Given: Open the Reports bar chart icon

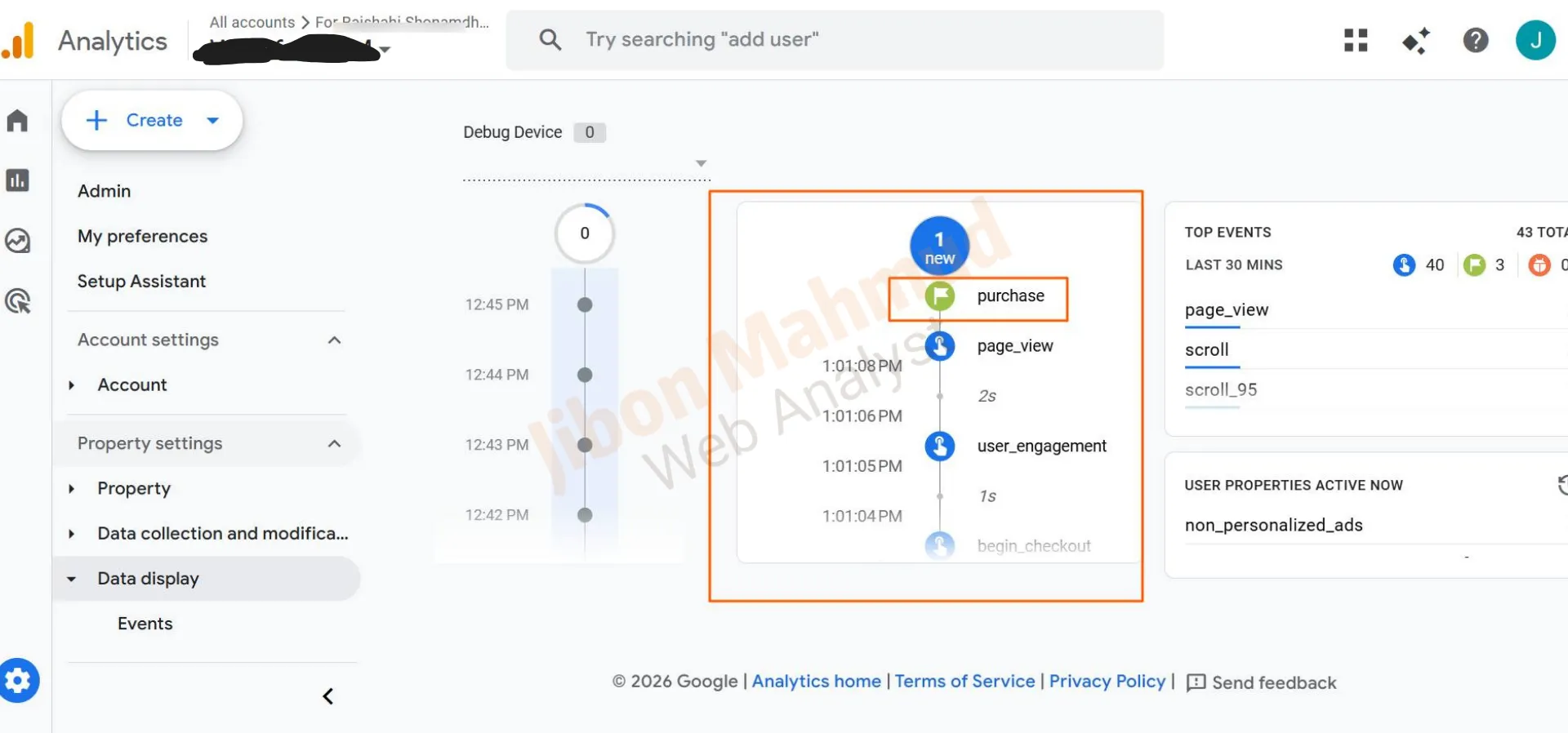Looking at the screenshot, I should click(17, 180).
